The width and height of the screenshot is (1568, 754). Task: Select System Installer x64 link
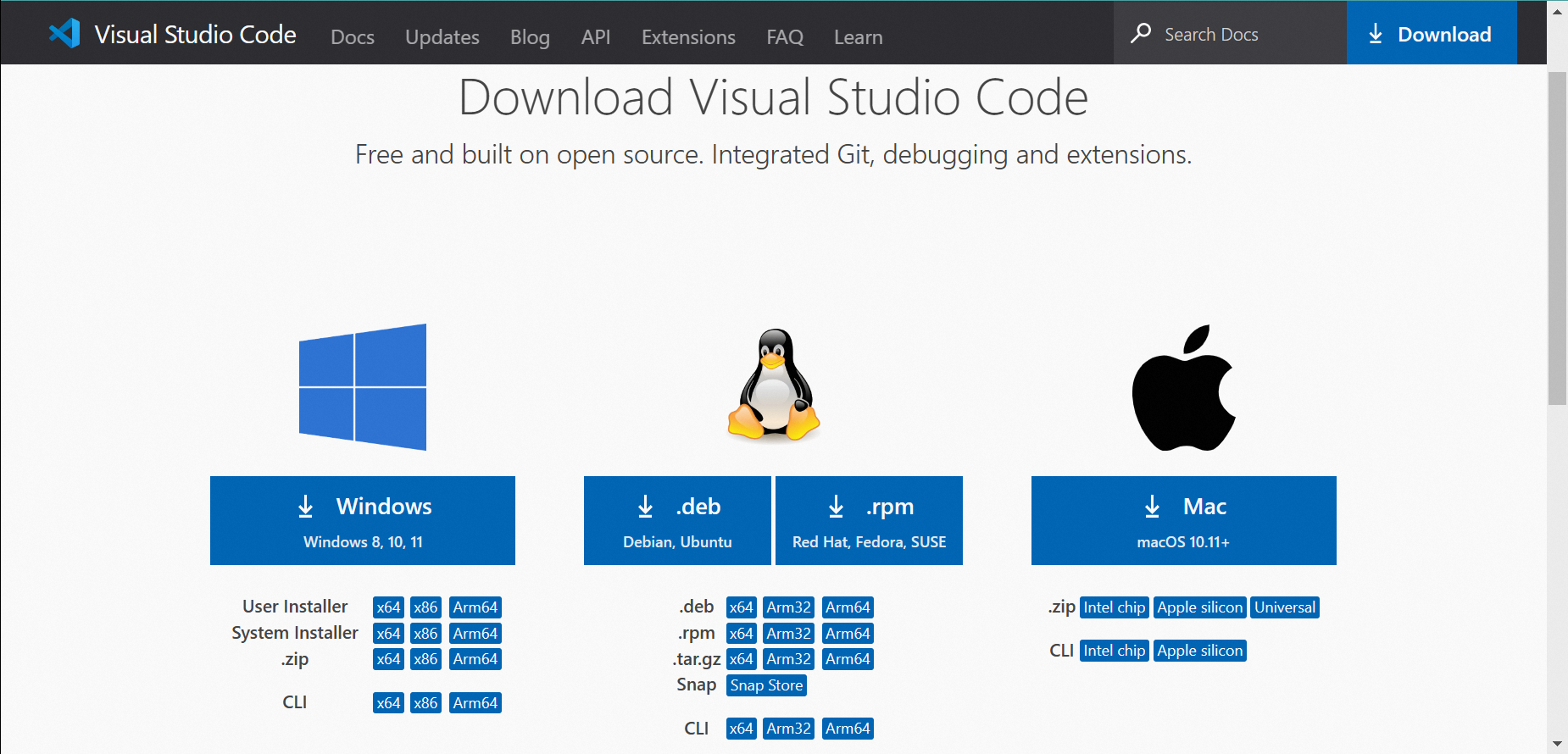(388, 634)
